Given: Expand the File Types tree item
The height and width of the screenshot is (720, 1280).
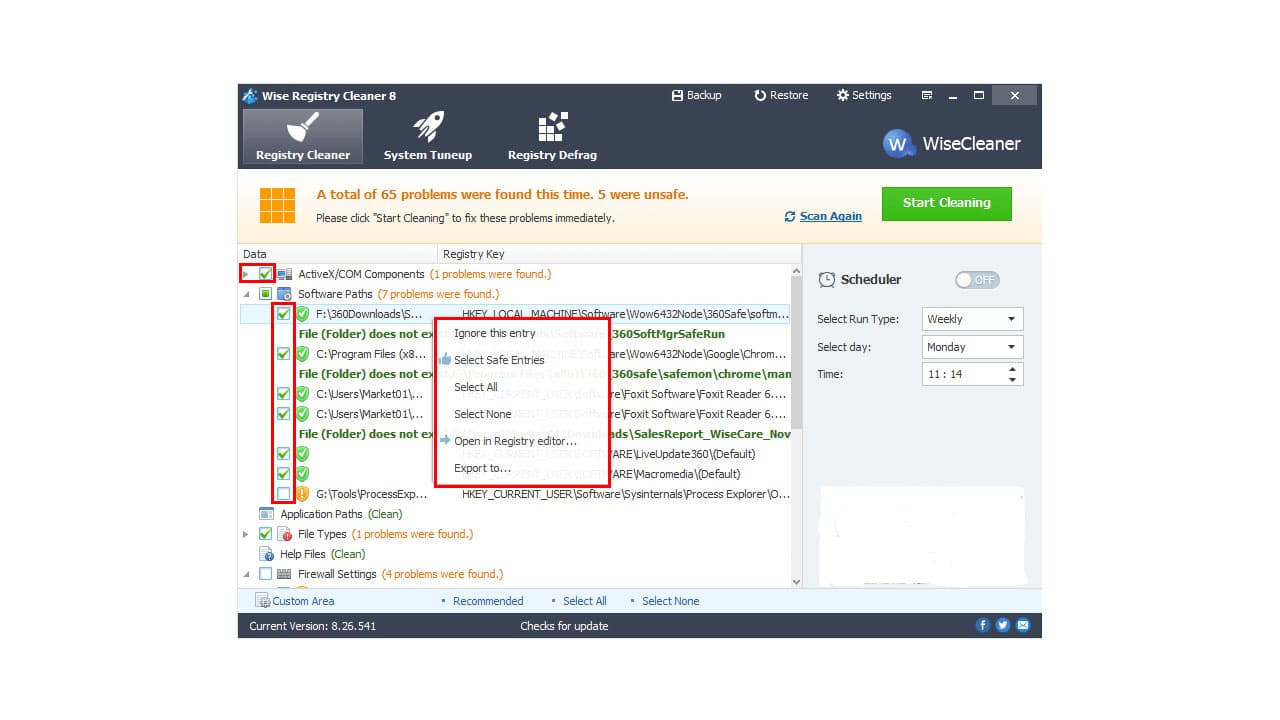Looking at the screenshot, I should [x=245, y=534].
